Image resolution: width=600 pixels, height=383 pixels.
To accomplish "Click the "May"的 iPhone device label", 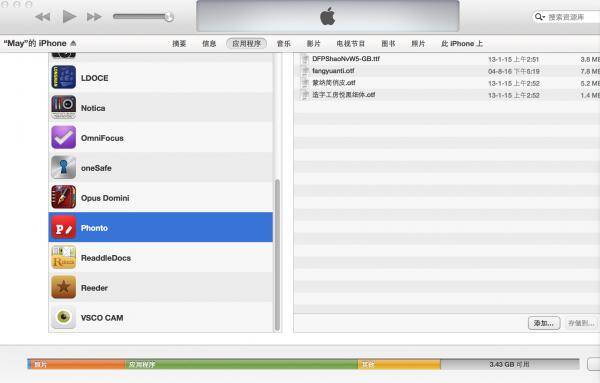I will click(35, 43).
